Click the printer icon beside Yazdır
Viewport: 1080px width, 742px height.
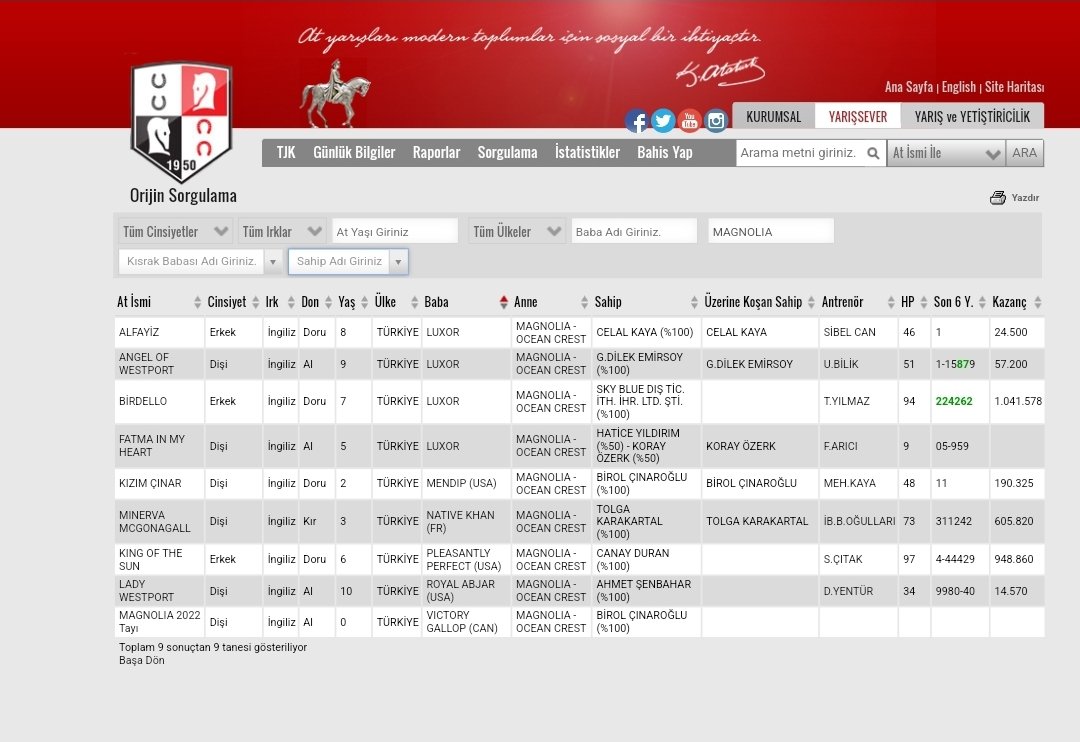tap(997, 198)
